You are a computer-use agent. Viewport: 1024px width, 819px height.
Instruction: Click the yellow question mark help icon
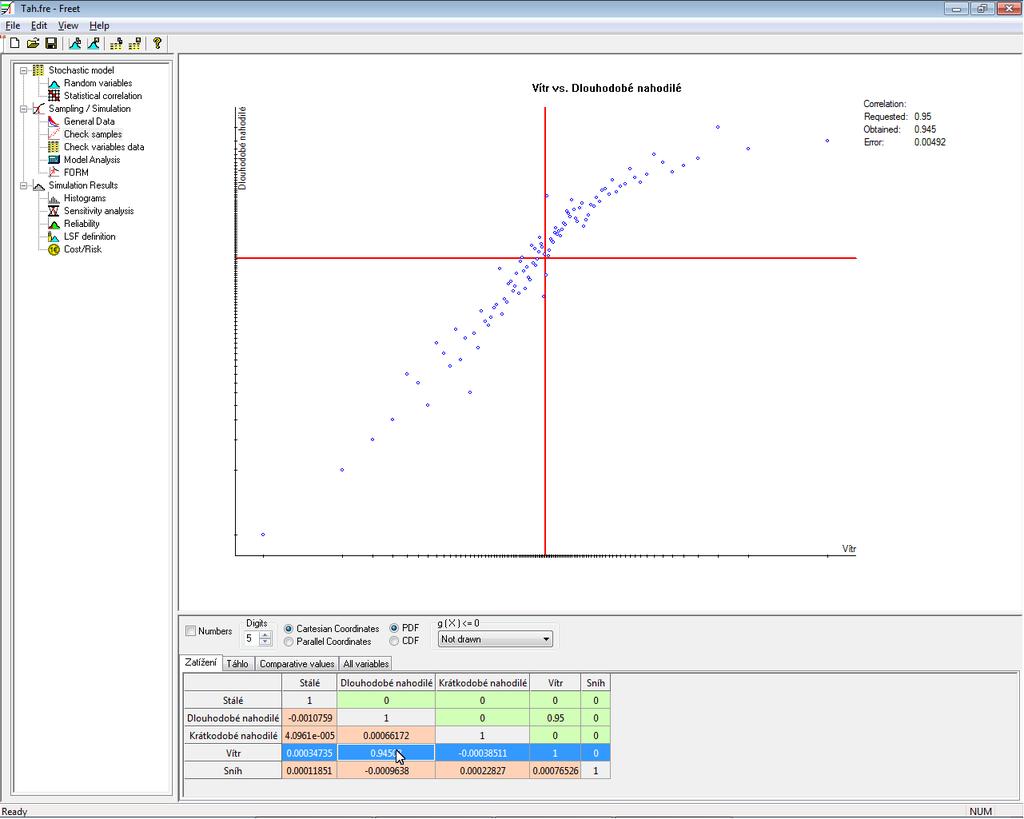tap(157, 44)
